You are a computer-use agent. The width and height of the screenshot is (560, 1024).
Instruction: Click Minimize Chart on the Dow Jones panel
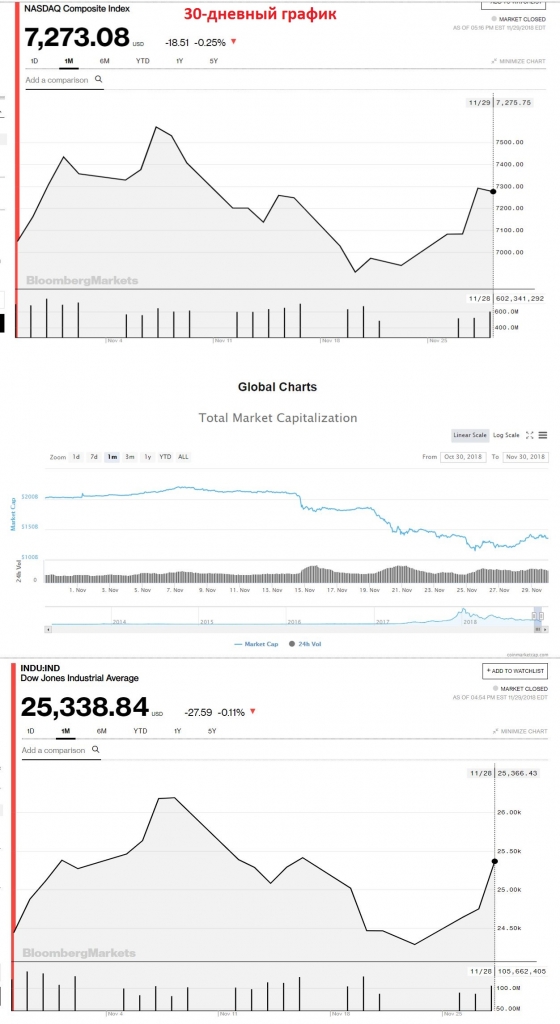pyautogui.click(x=520, y=731)
